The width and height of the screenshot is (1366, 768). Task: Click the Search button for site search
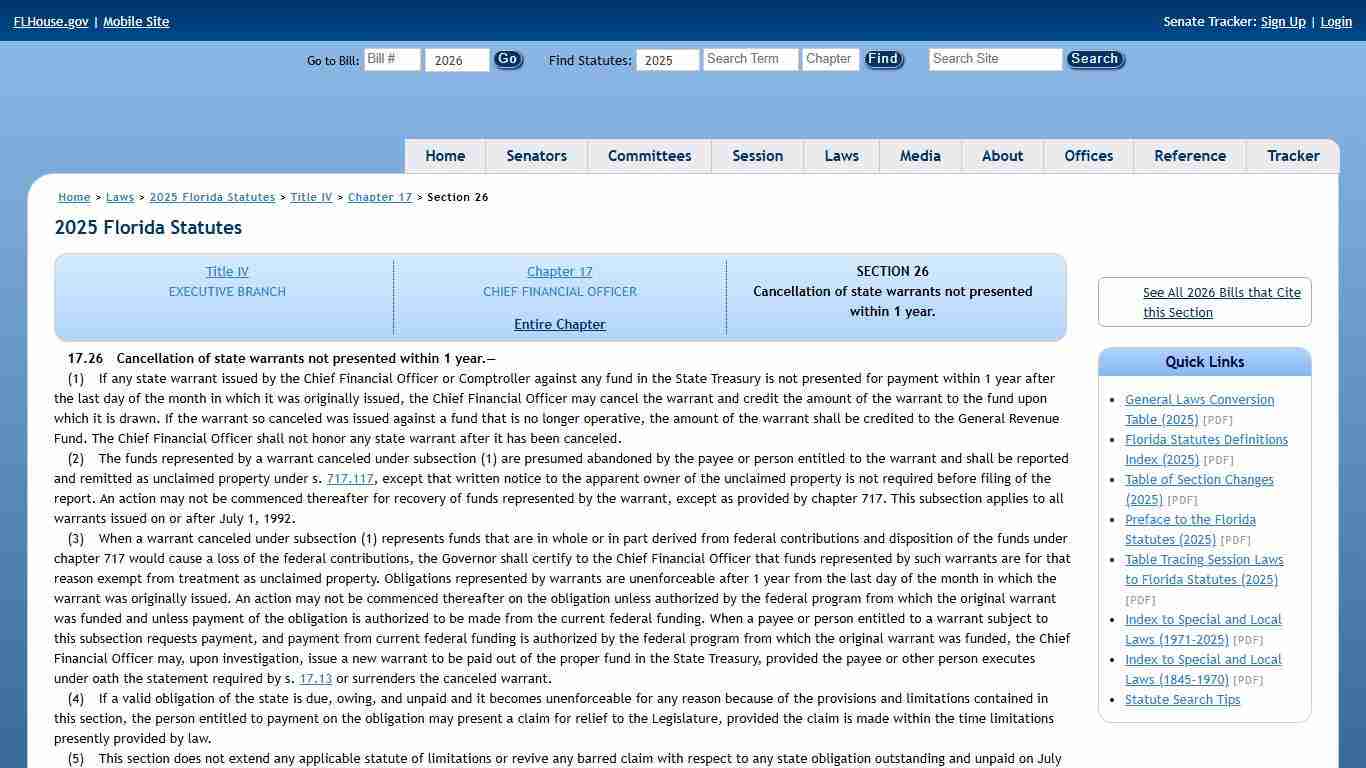1094,59
